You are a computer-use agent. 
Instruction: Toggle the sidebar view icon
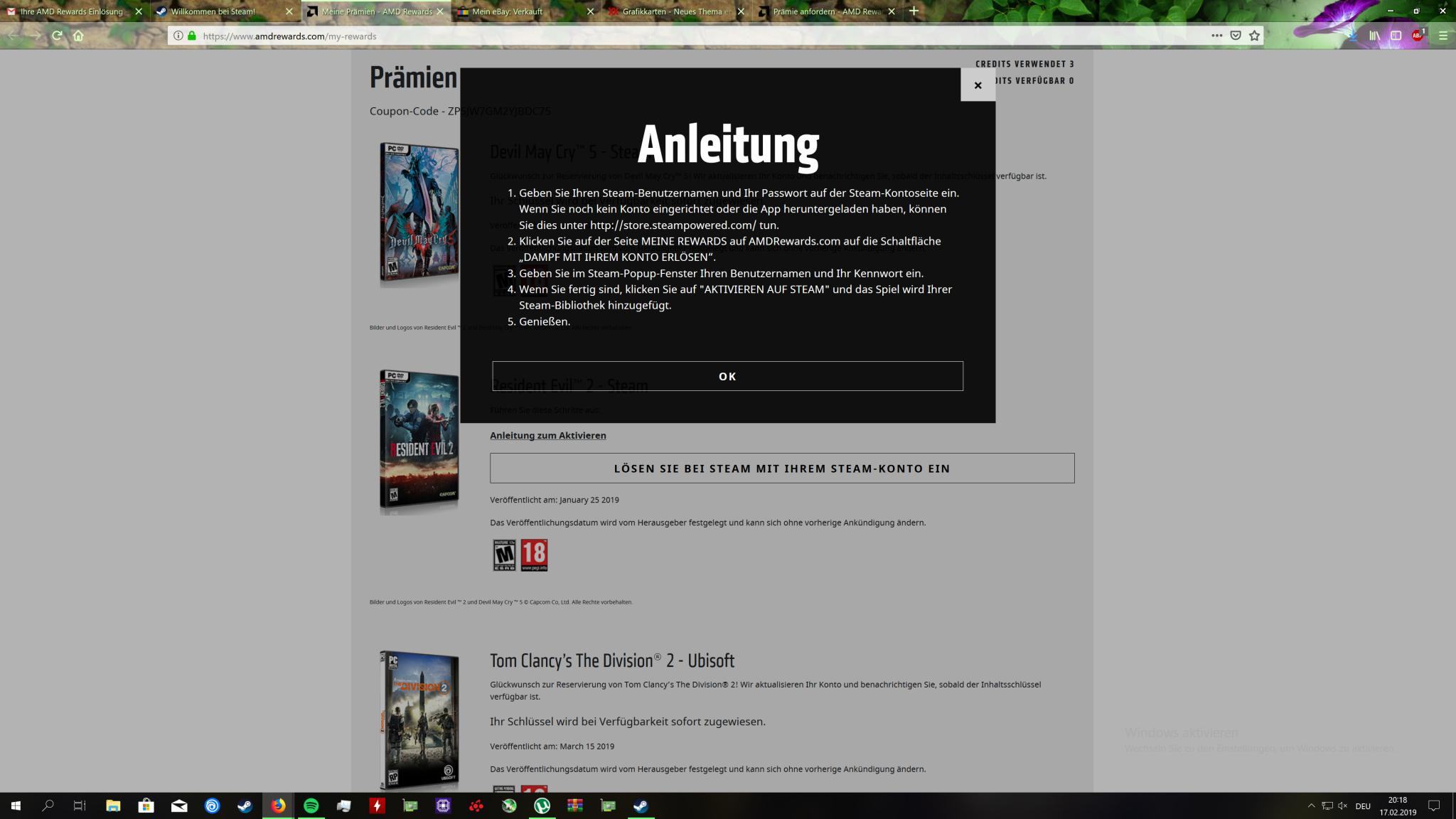click(1396, 36)
